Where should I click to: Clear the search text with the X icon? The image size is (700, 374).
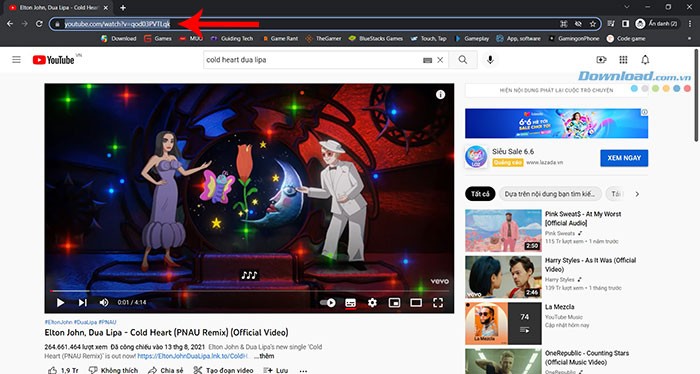pos(440,60)
